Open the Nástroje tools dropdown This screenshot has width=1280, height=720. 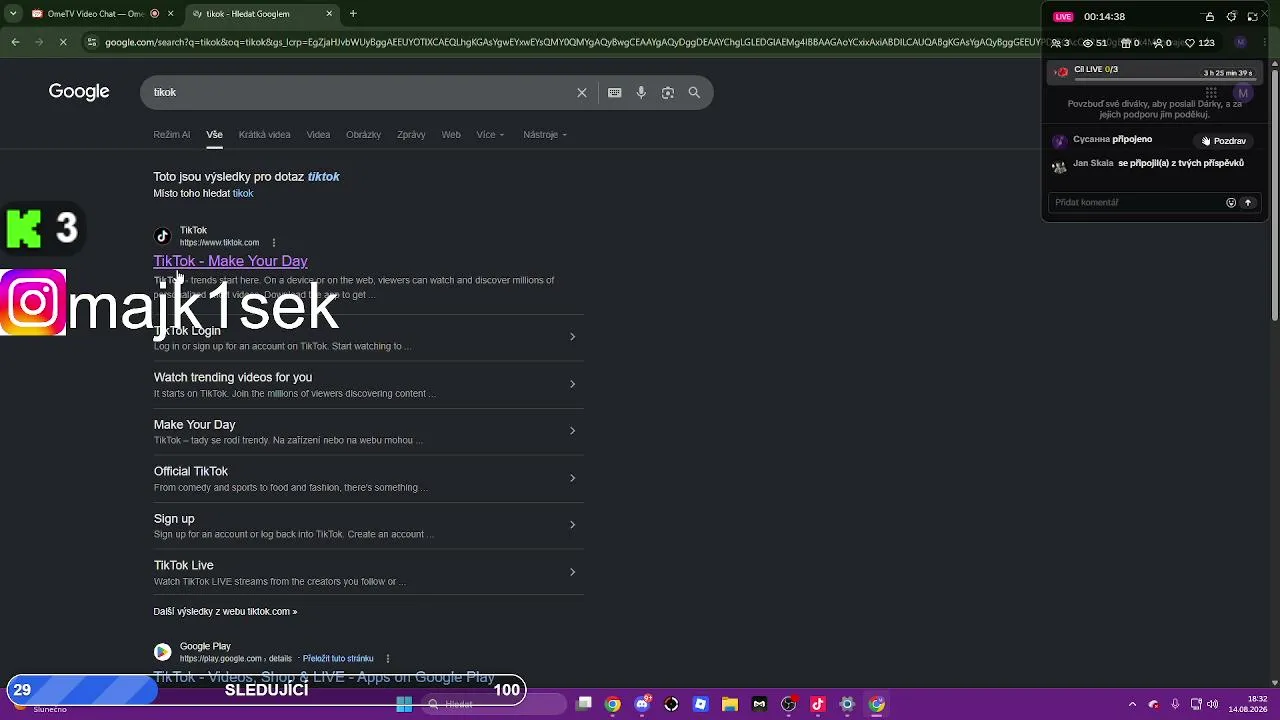[545, 135]
